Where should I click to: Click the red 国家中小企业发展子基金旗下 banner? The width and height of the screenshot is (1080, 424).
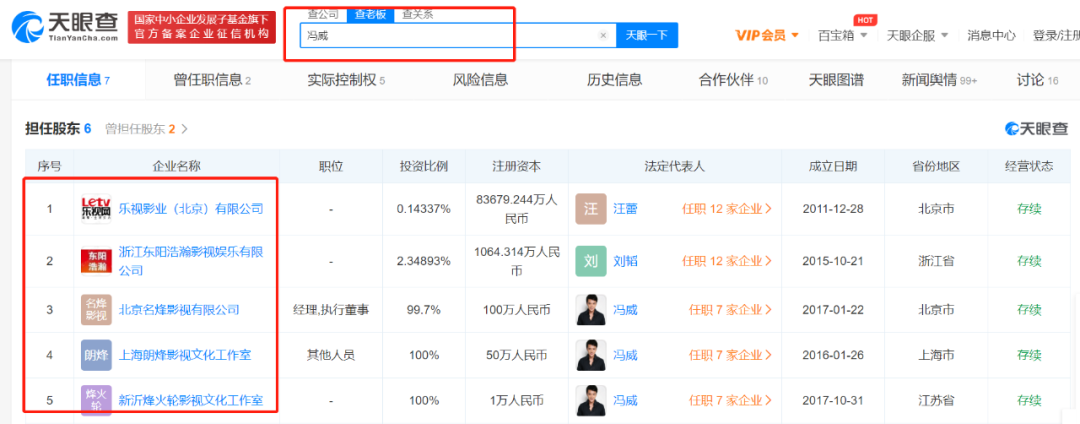point(201,27)
